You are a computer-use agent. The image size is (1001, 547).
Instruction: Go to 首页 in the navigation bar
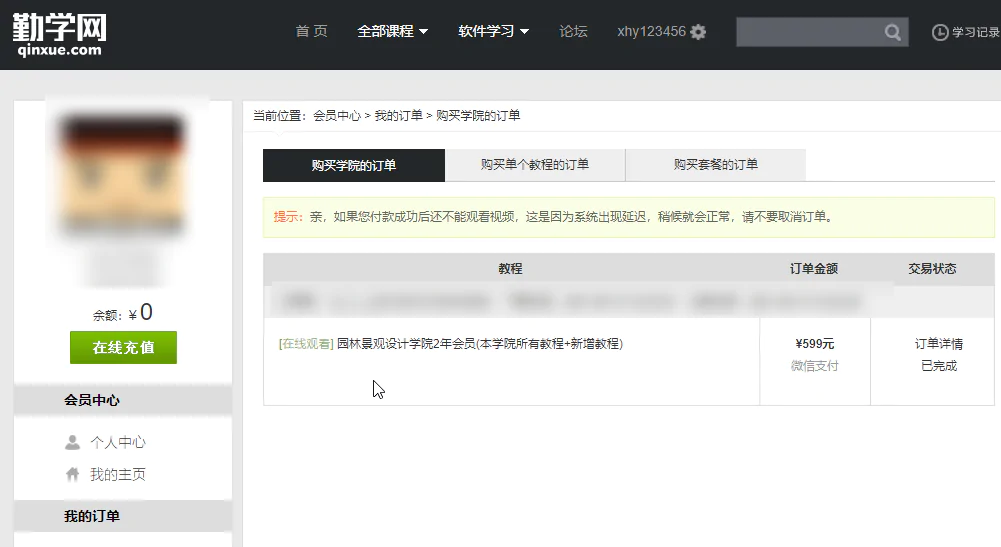pyautogui.click(x=312, y=31)
